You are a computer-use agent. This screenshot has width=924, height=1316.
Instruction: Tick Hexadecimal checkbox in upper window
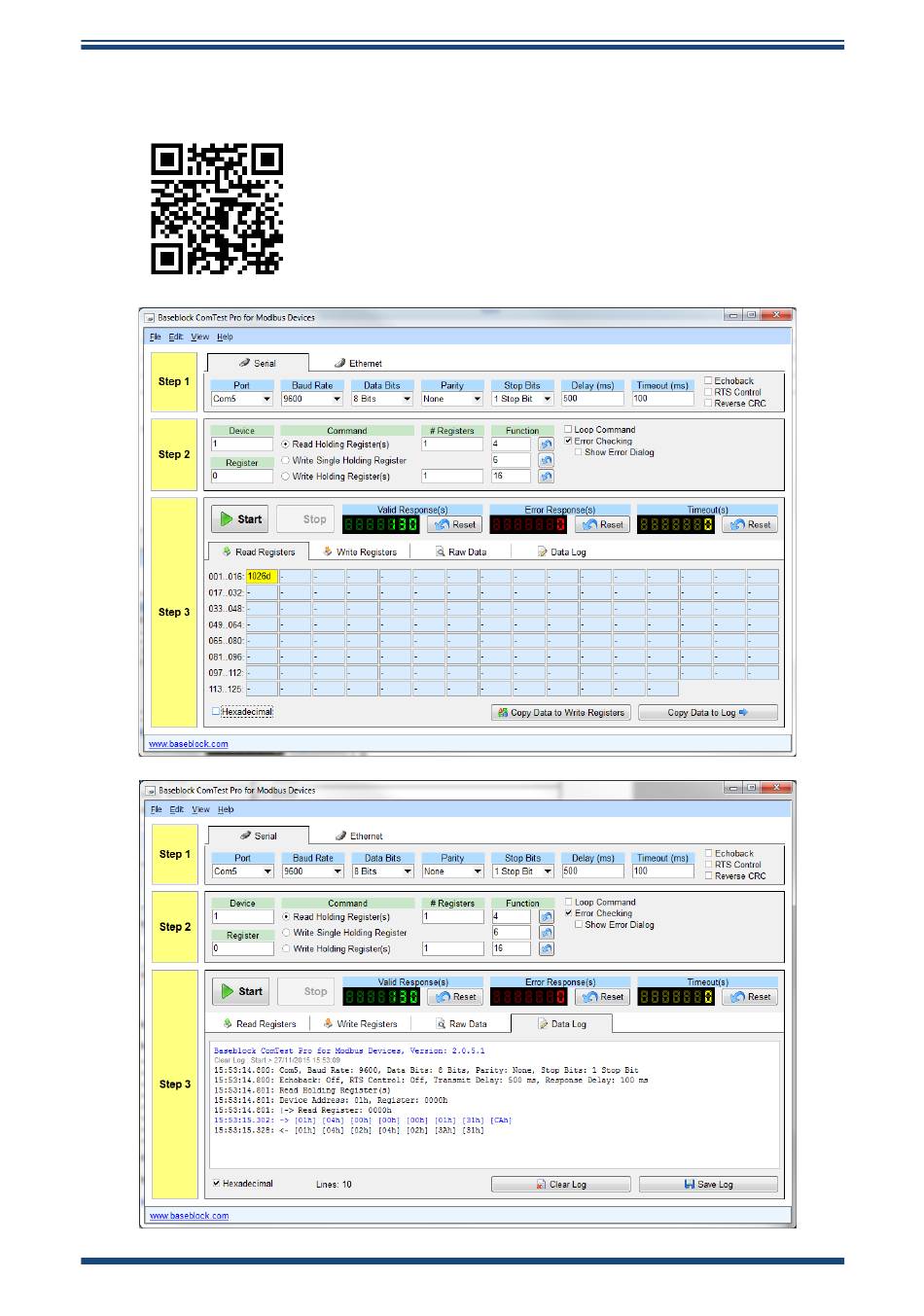[216, 712]
